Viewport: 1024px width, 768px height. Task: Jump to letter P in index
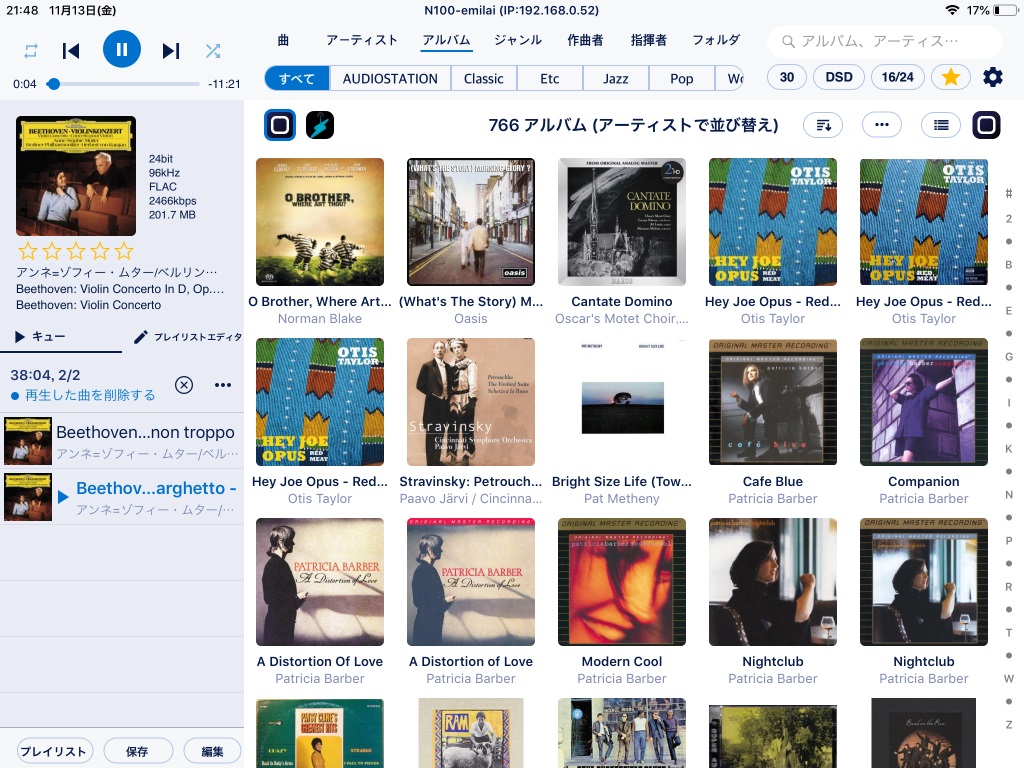[x=1009, y=541]
